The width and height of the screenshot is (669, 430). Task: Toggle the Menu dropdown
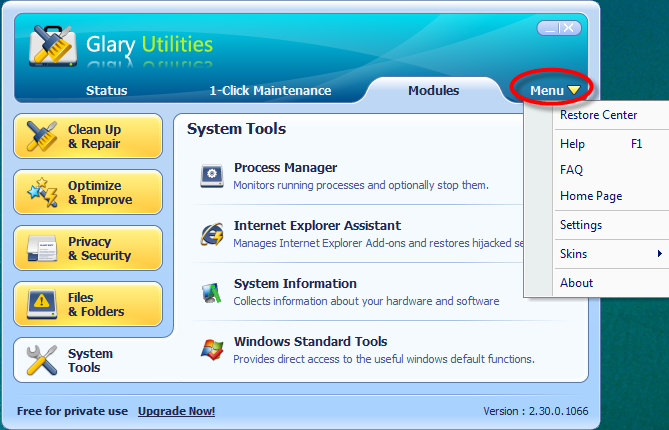[x=555, y=90]
